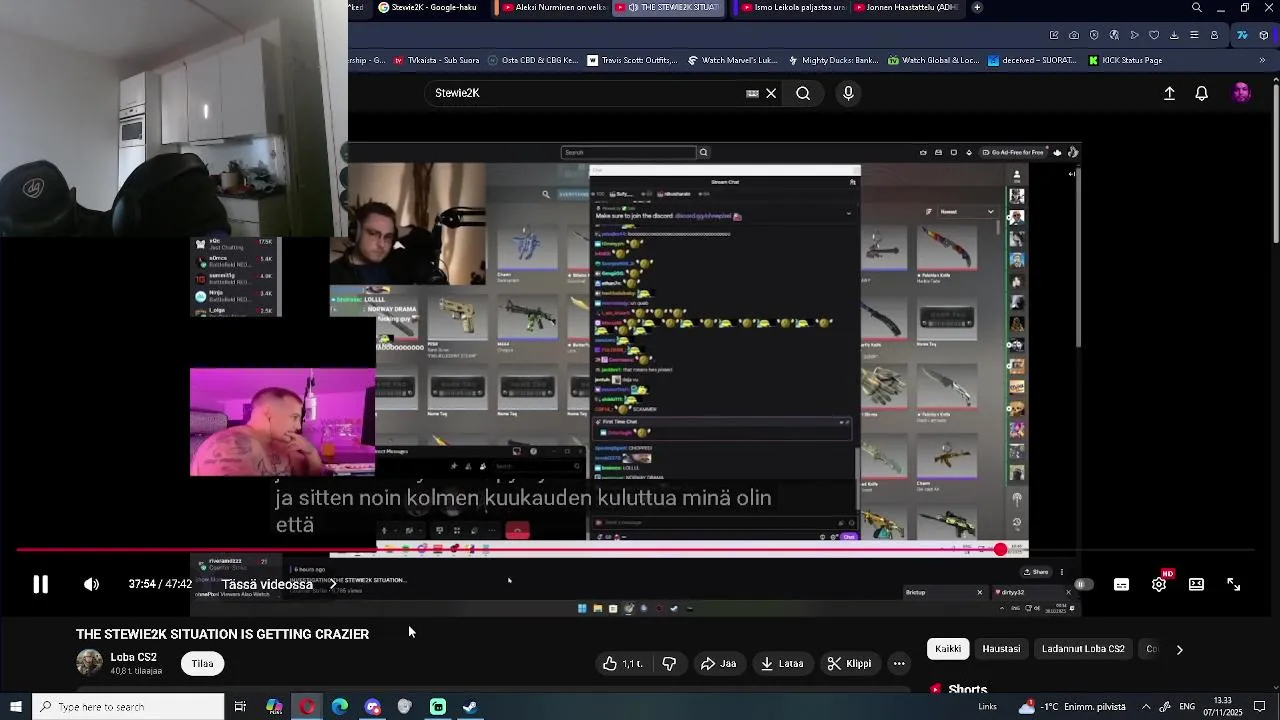Viewport: 1280px width, 720px height.
Task: Click the browser tab search magnifier
Action: click(x=1196, y=8)
